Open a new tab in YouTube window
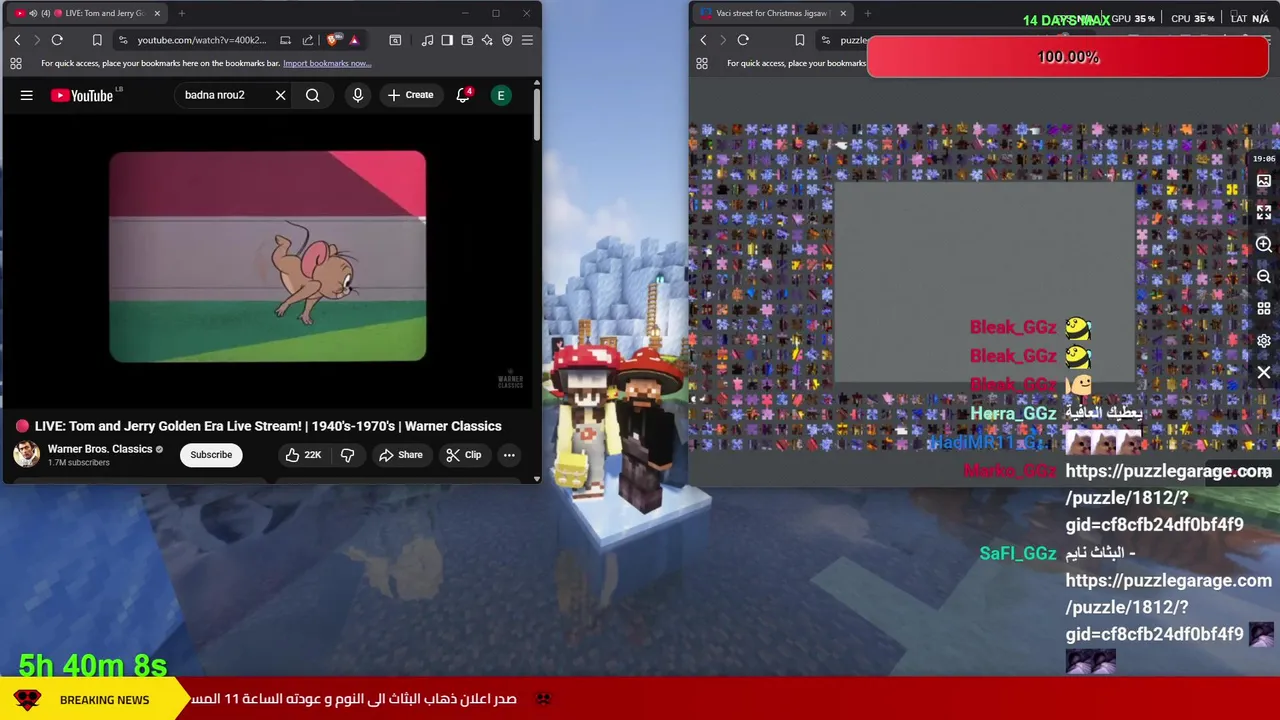The width and height of the screenshot is (1280, 720). [x=181, y=13]
